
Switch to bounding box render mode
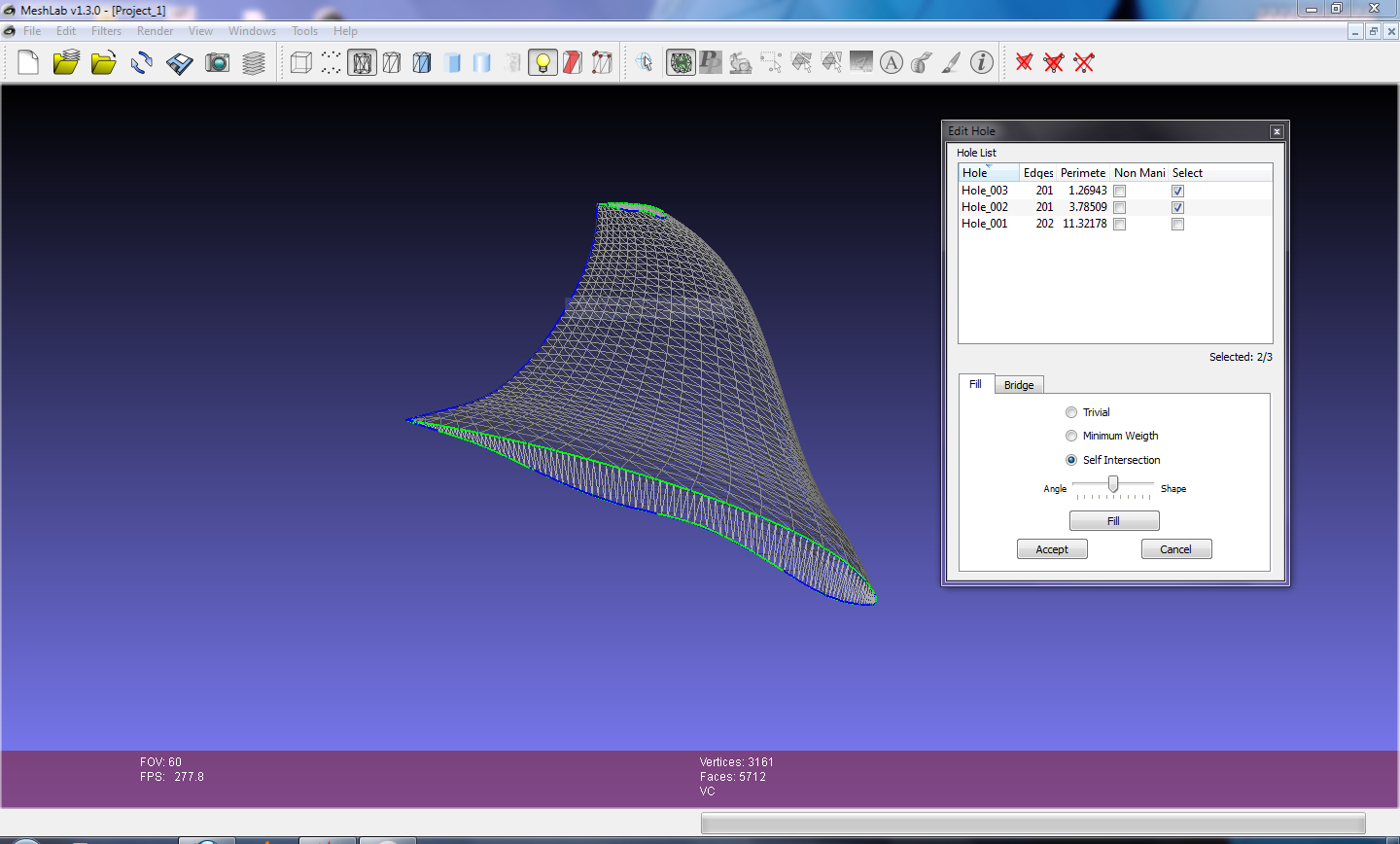point(301,63)
